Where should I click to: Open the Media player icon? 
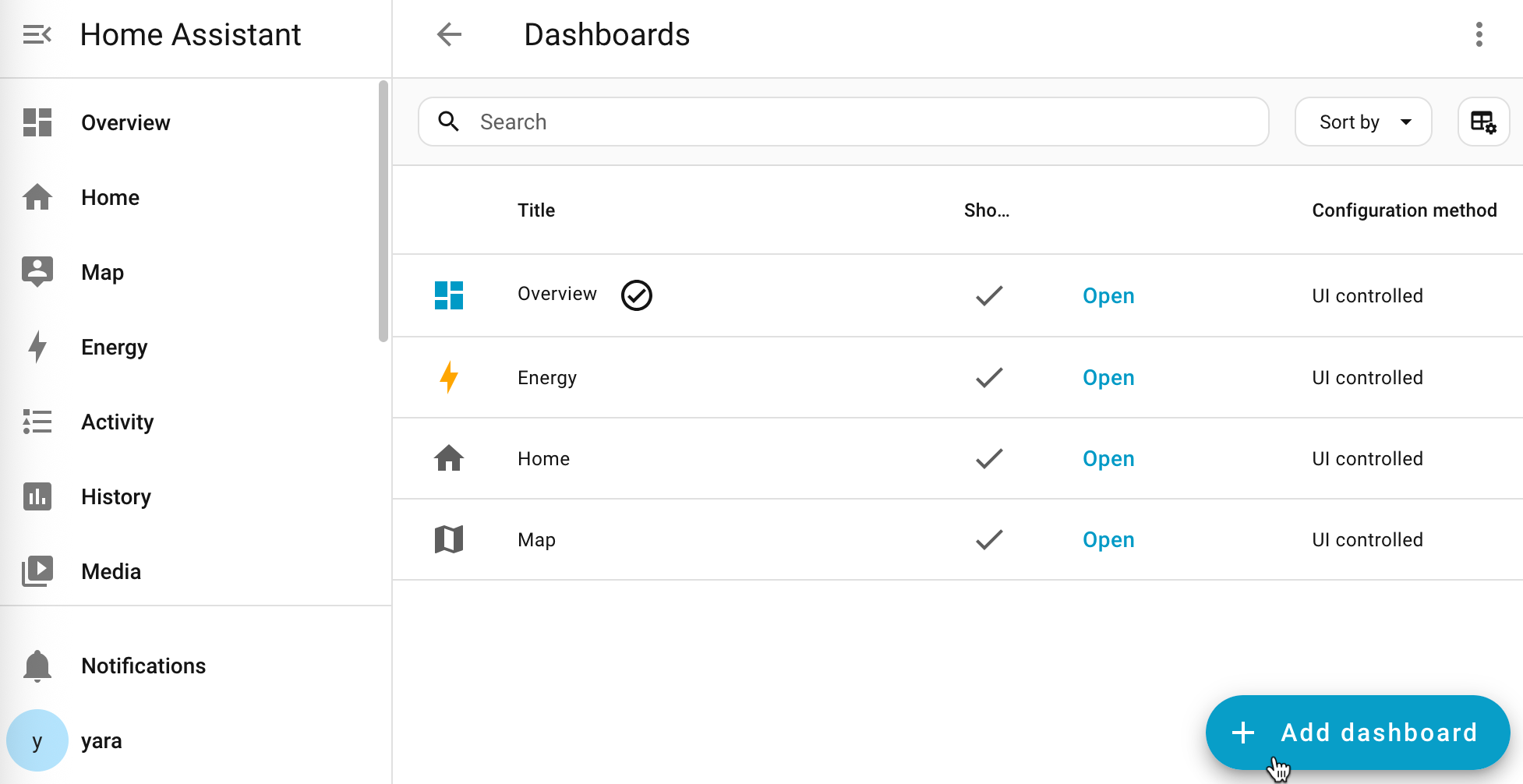(37, 571)
